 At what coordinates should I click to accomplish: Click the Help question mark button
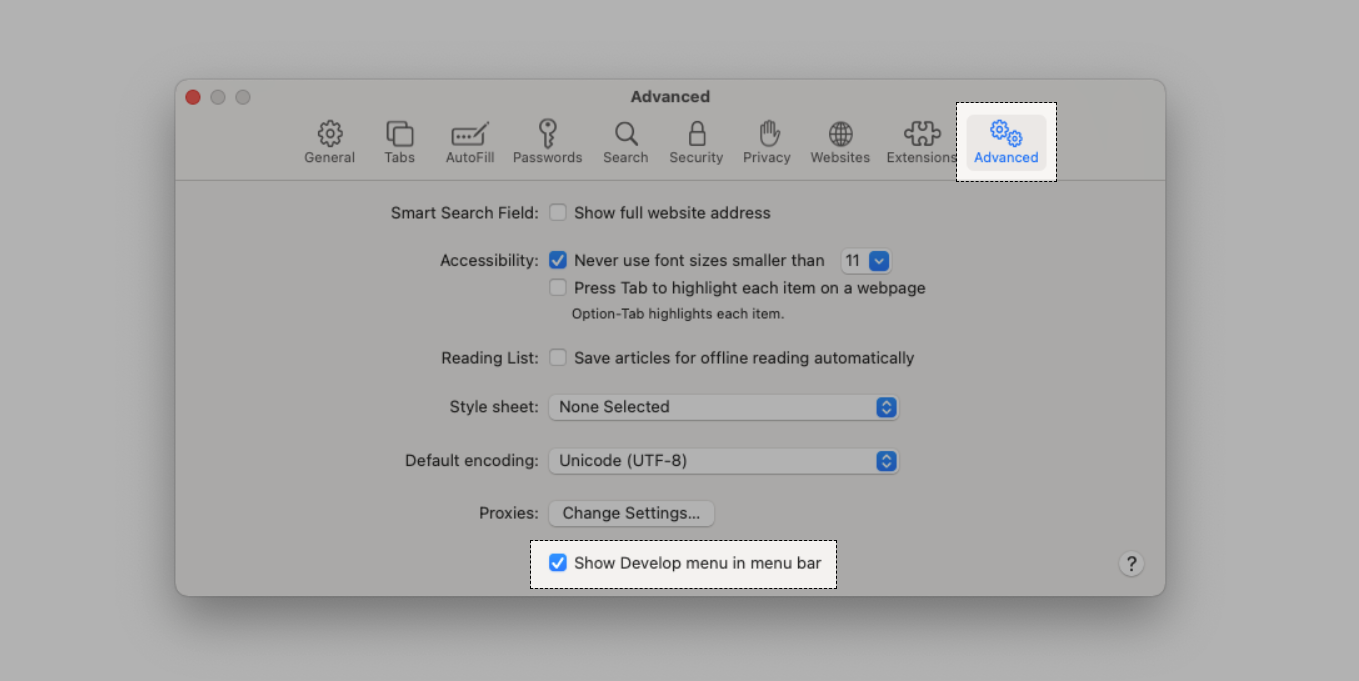(1130, 563)
